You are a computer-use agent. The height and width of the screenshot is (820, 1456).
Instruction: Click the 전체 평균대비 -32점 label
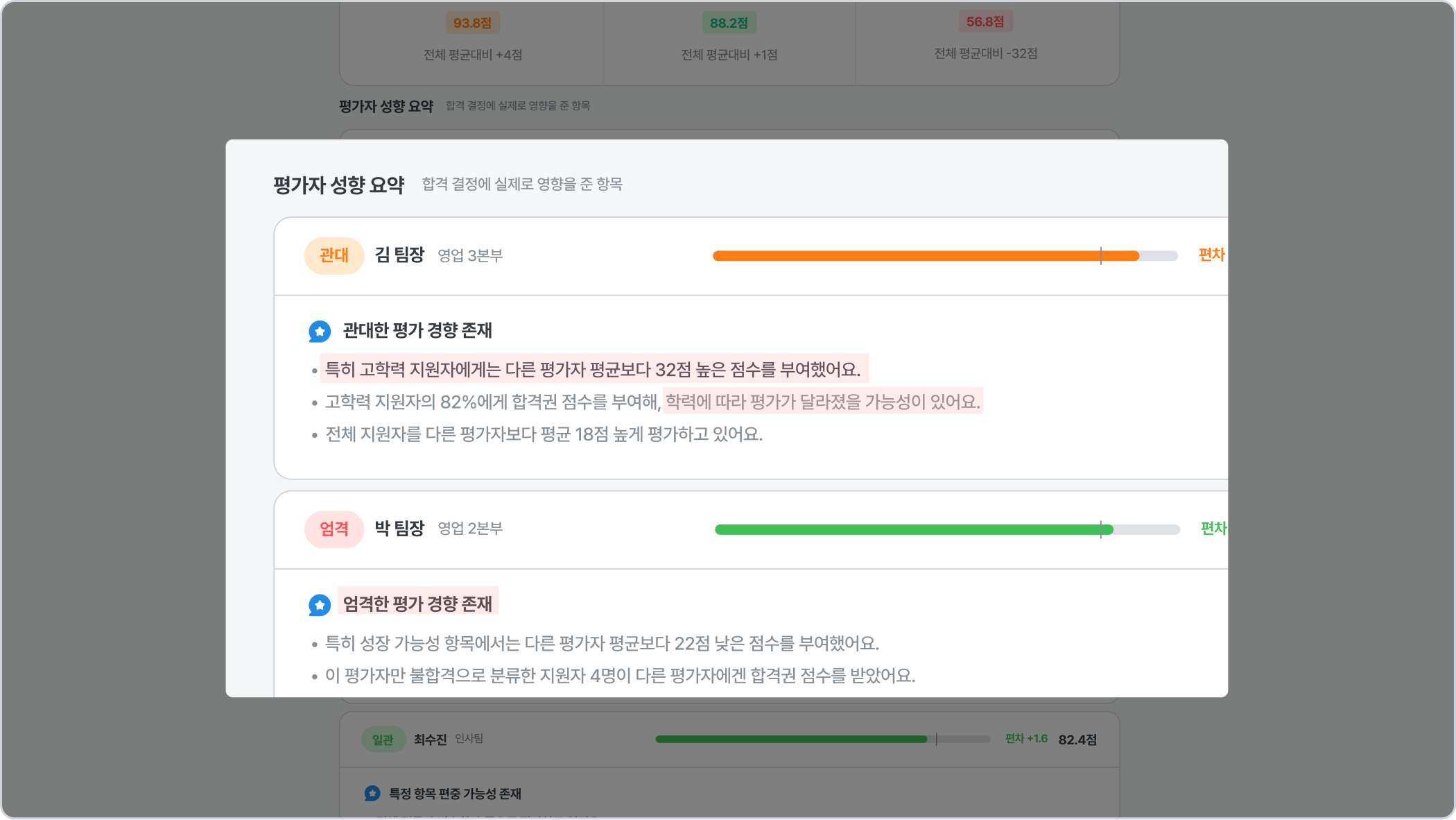(986, 53)
